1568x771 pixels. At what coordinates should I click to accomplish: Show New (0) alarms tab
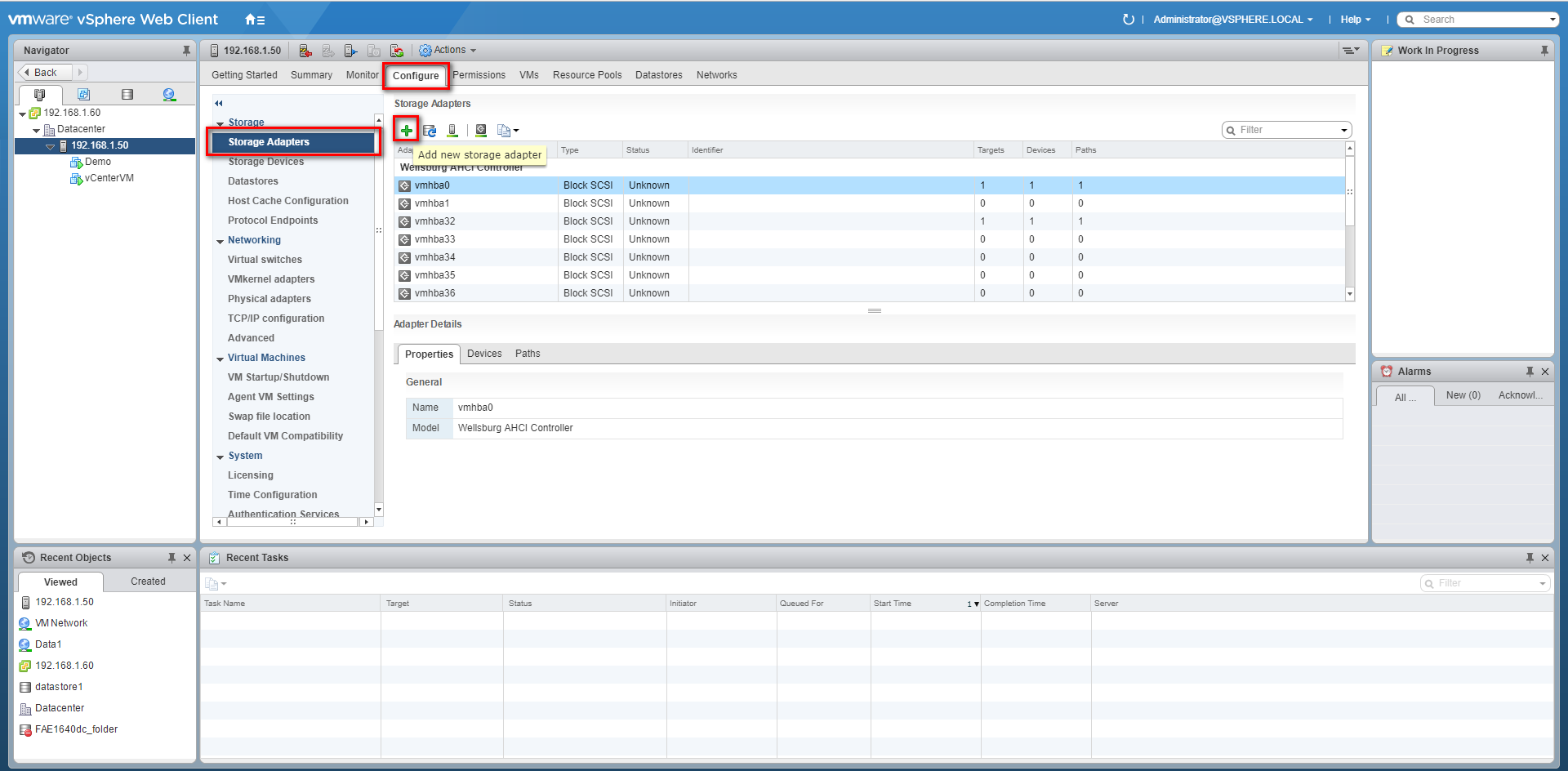pos(1463,395)
